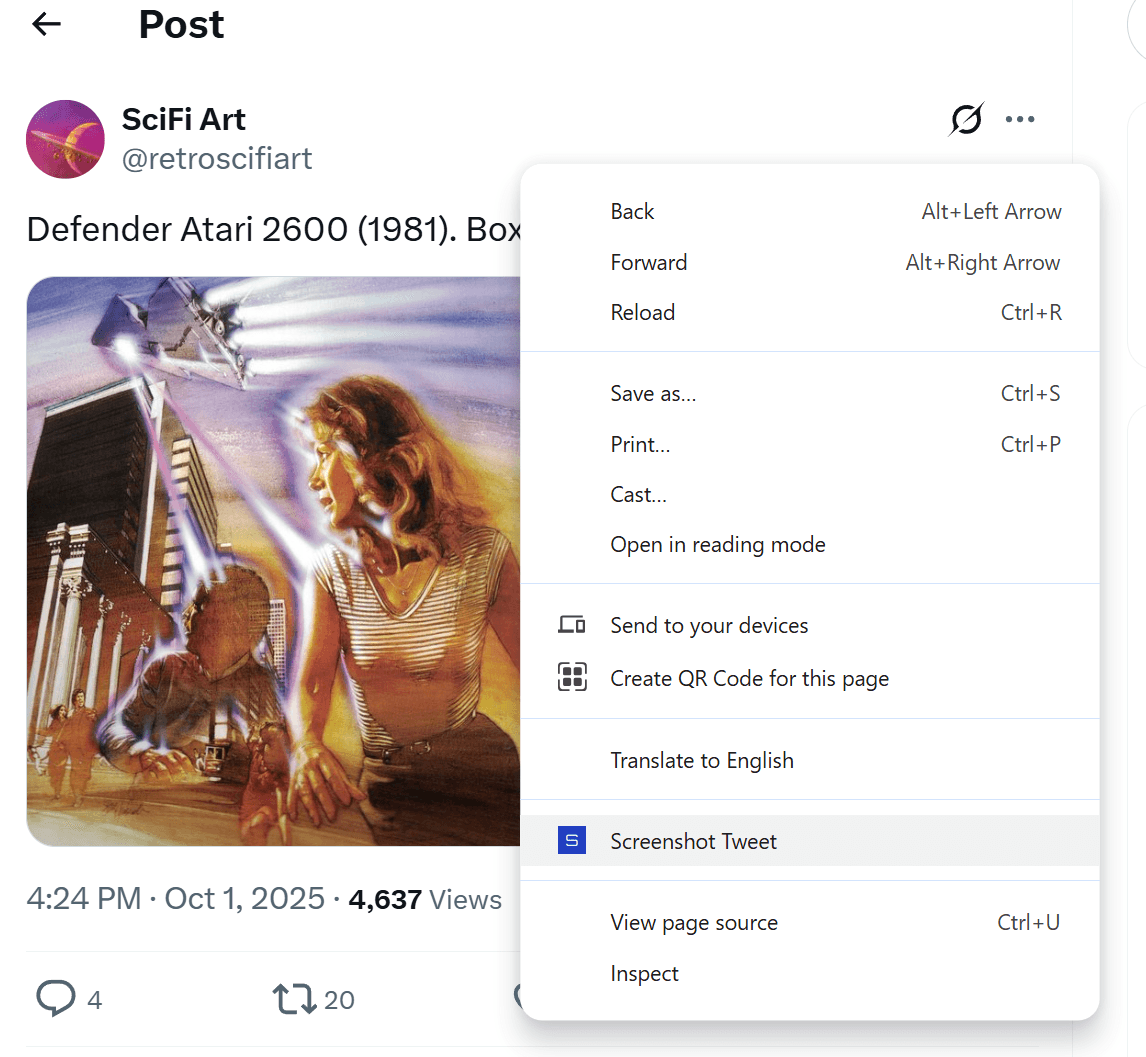Choose Back in the context menu
Viewport: 1146px width, 1057px height.
tap(632, 212)
